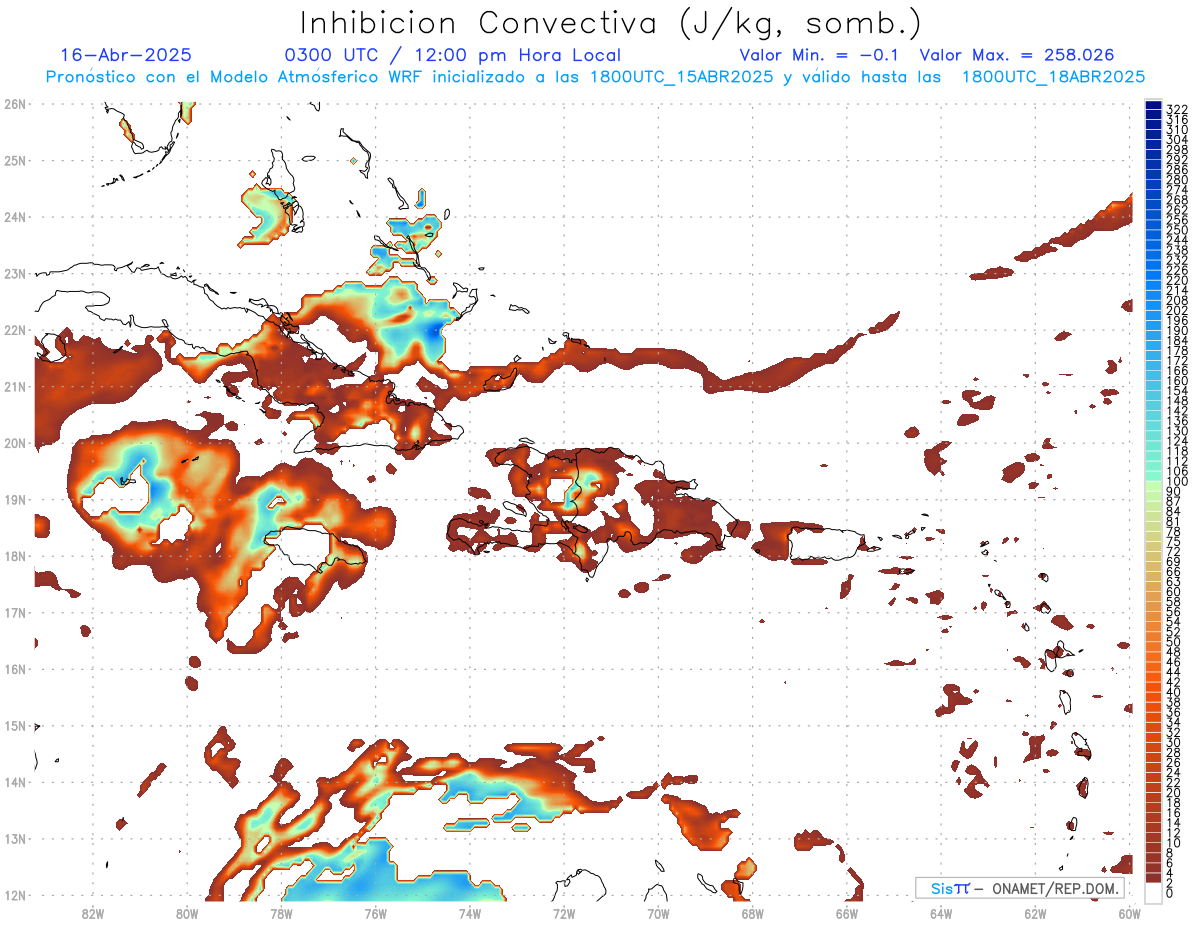The image size is (1200, 927).
Task: Click the 13N latitude label
Action: pyautogui.click(x=15, y=838)
